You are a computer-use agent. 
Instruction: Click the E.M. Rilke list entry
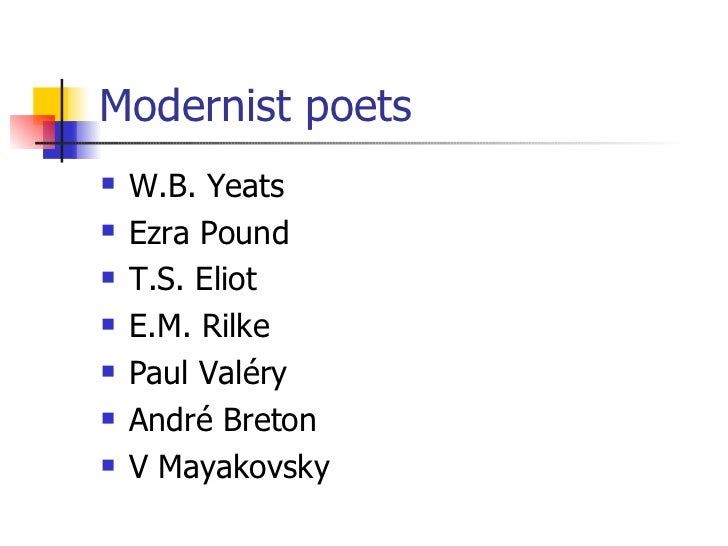(x=199, y=326)
